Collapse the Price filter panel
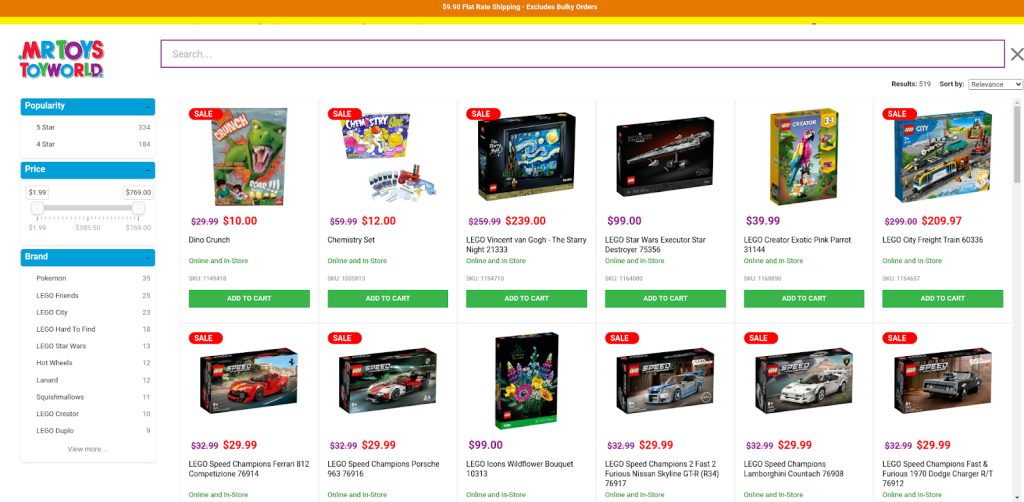Viewport: 1024px width, 502px height. click(x=148, y=170)
